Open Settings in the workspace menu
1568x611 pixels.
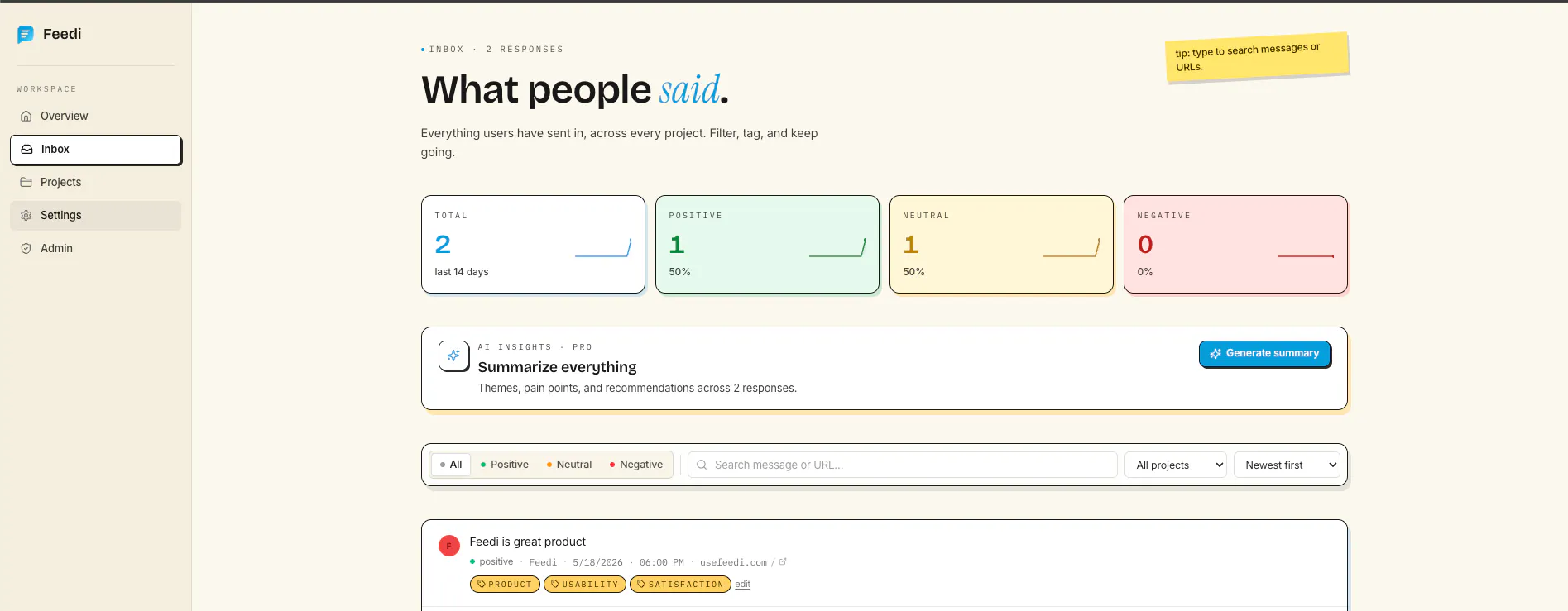tap(96, 216)
